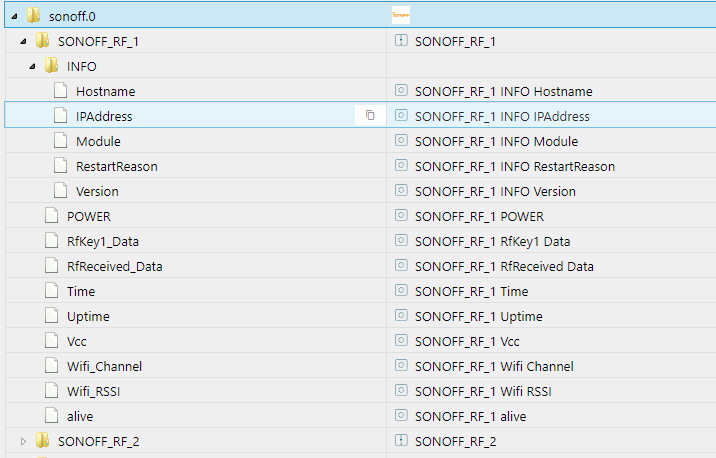Click the sonoff.0 folder icon

33,16
